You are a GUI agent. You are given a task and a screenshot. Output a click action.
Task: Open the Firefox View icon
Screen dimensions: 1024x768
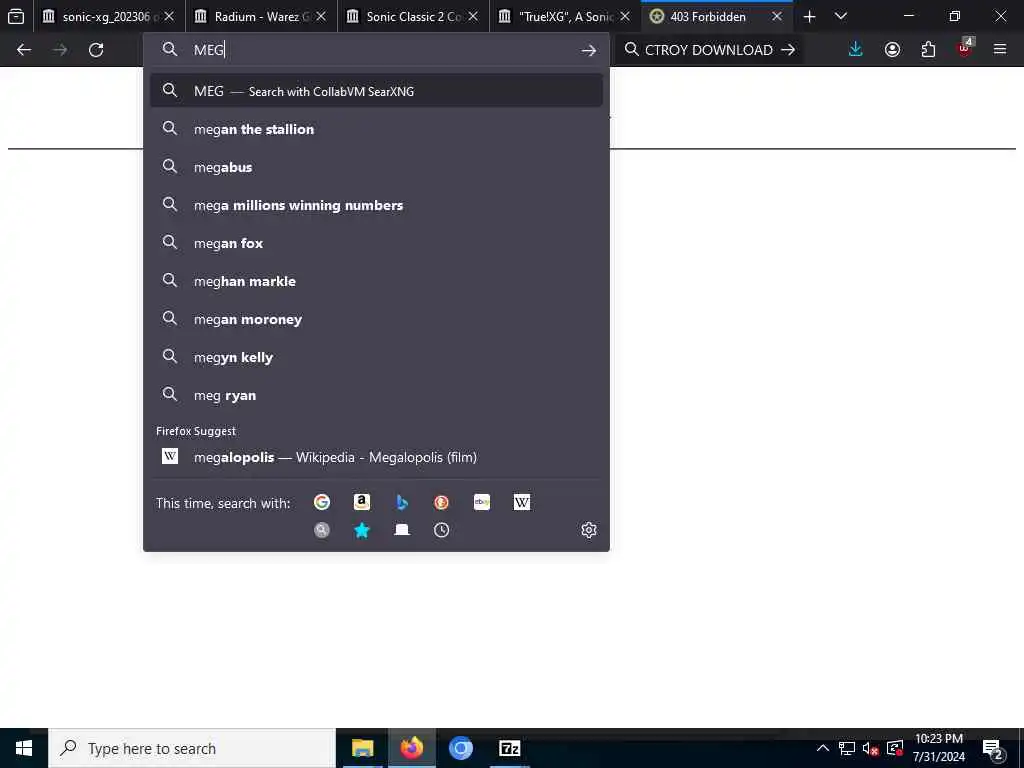tap(16, 16)
